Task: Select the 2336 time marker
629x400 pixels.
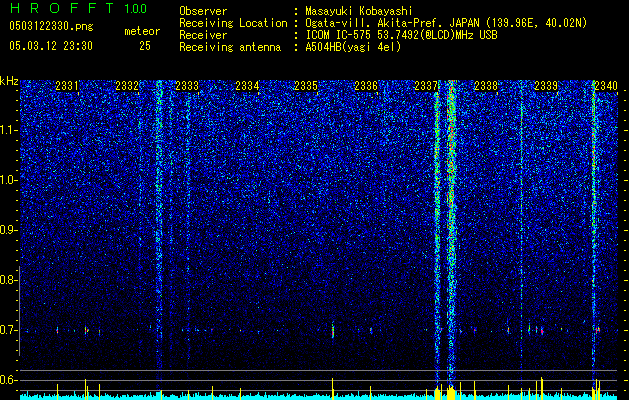Action: point(366,86)
